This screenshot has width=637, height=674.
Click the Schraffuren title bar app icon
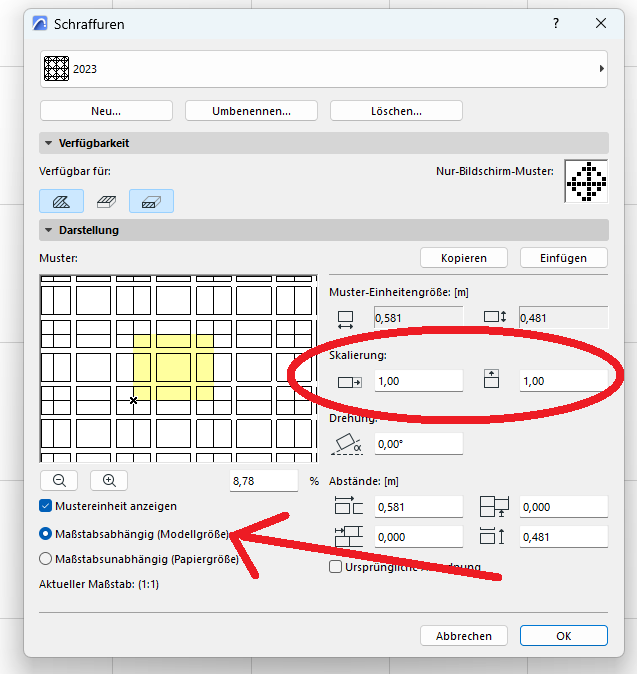coord(40,23)
